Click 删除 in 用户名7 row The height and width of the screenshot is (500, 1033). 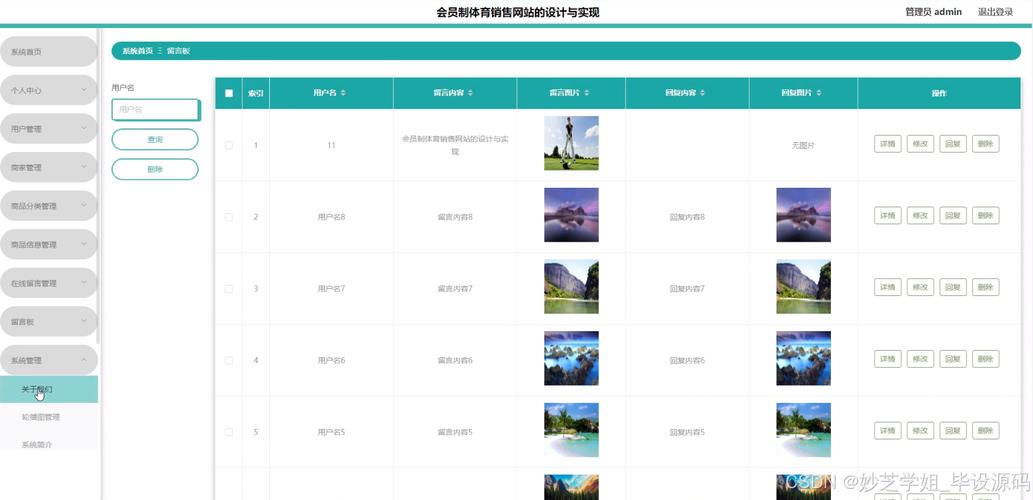click(x=986, y=287)
